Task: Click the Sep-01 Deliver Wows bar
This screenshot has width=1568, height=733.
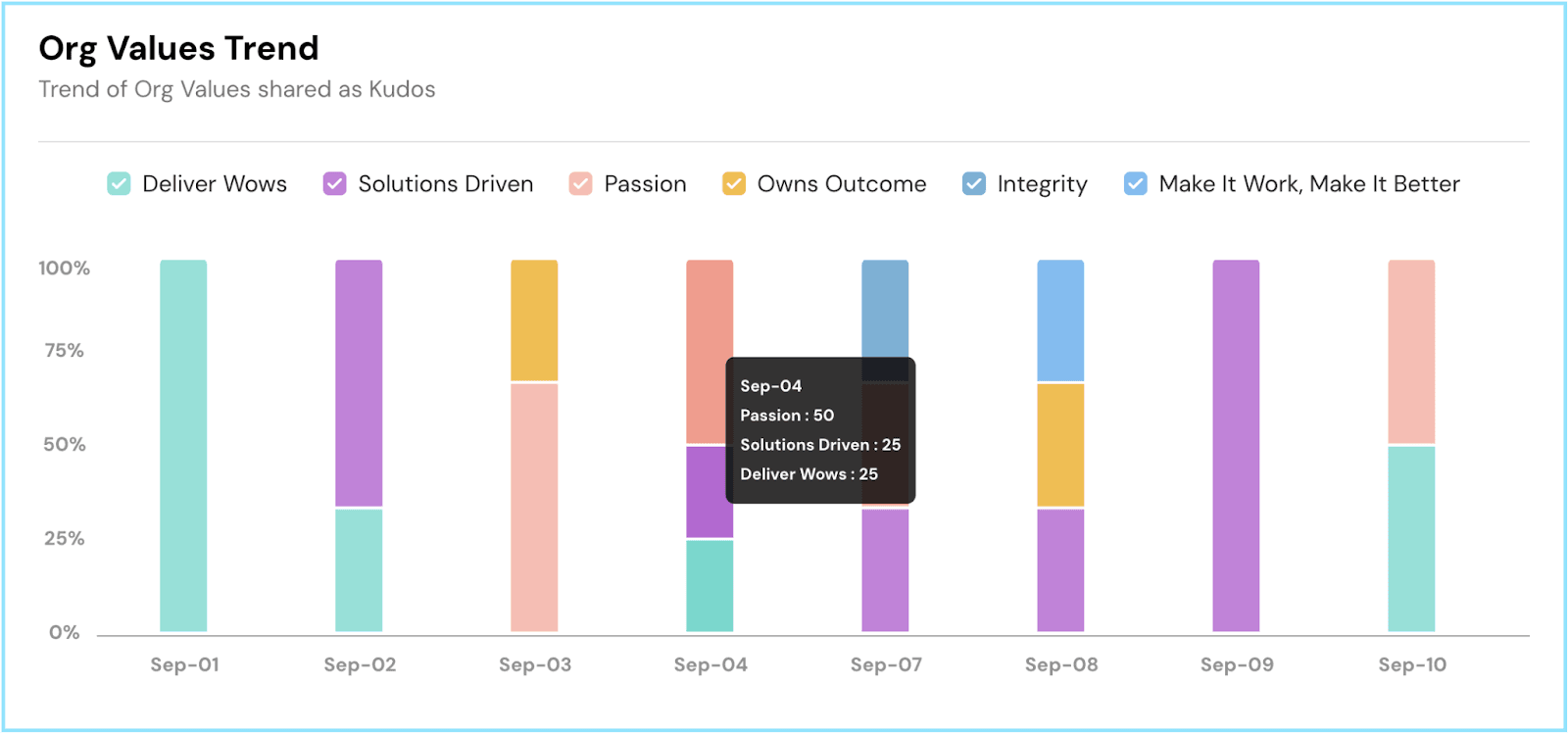Action: click(x=183, y=446)
